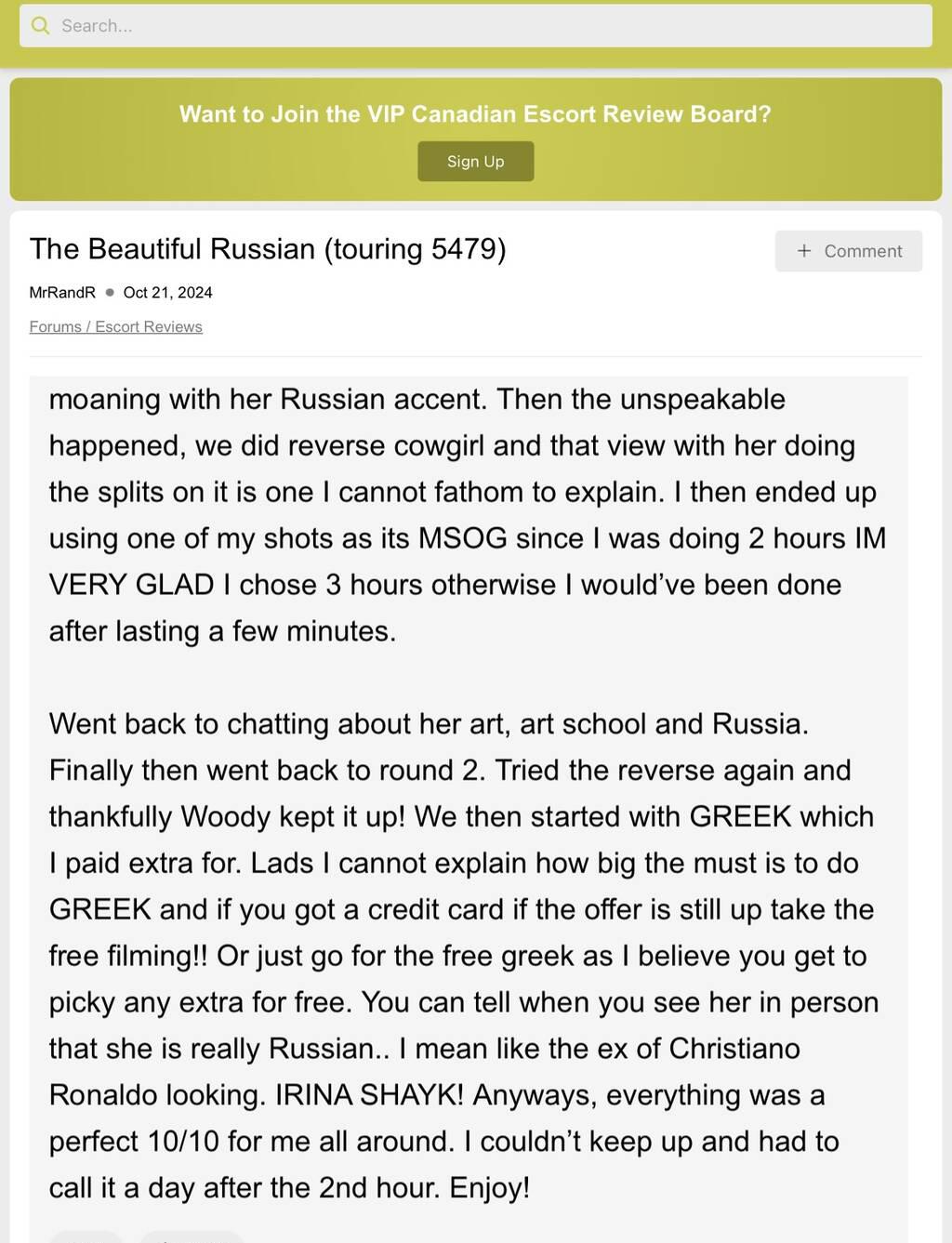Viewport: 952px width, 1243px height.
Task: Click the Comment button label
Action: 863,251
